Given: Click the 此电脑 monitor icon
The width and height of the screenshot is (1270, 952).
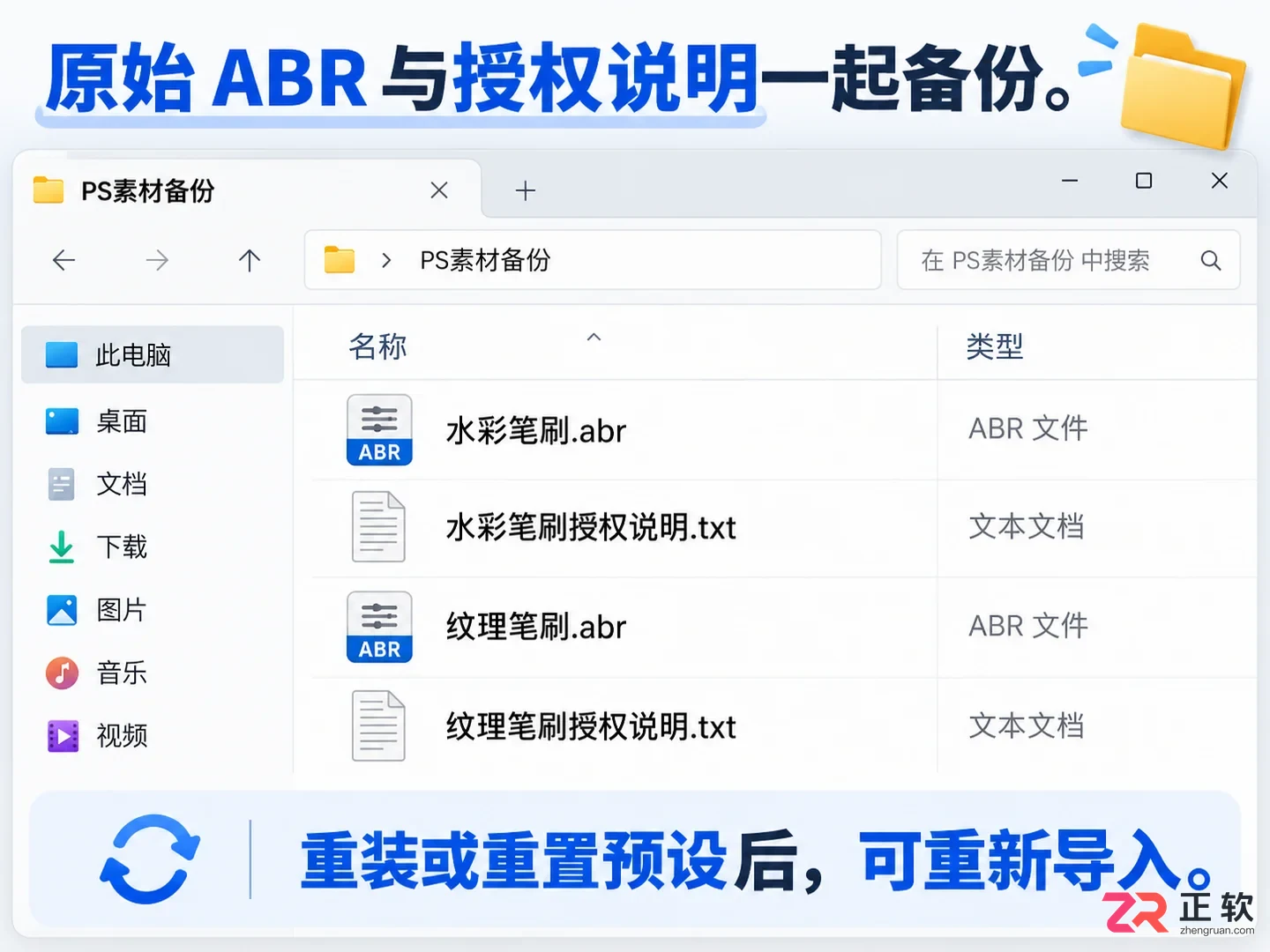Looking at the screenshot, I should pyautogui.click(x=62, y=355).
